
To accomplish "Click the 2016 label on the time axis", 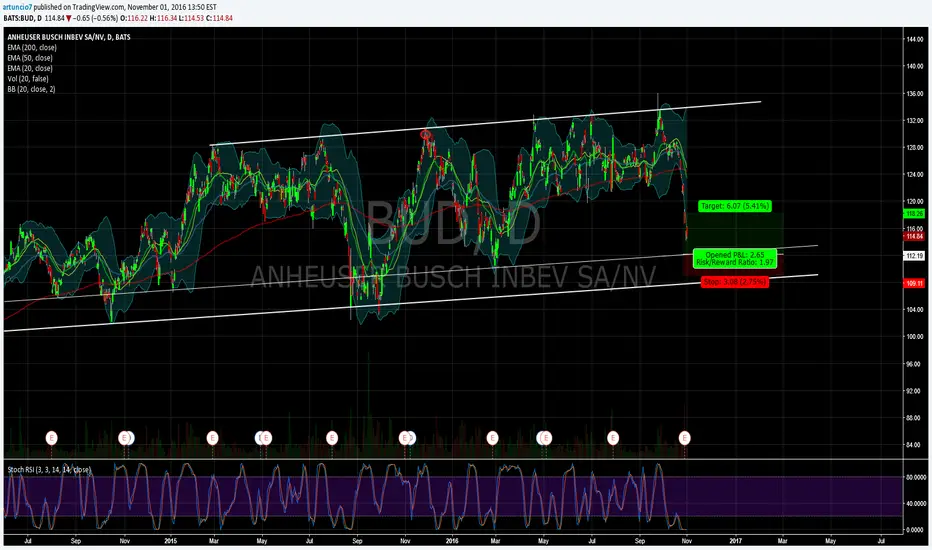I will (452, 541).
